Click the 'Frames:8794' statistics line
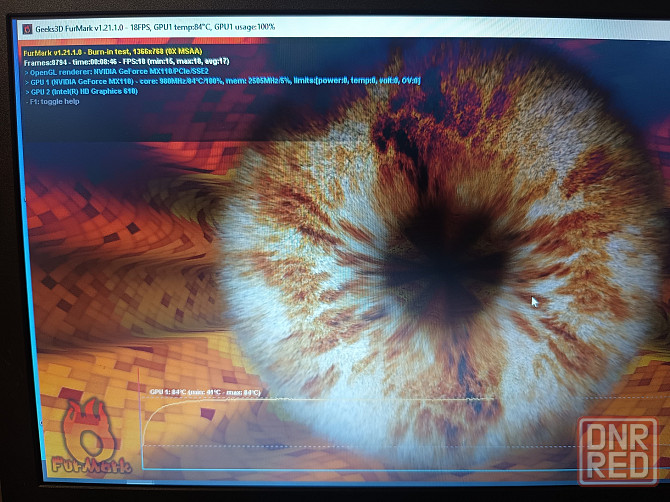This screenshot has height=502, width=670. tap(126, 62)
